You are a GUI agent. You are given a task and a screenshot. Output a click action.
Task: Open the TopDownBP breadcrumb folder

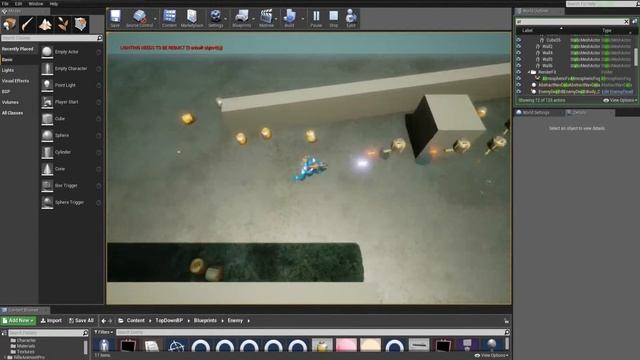169,321
